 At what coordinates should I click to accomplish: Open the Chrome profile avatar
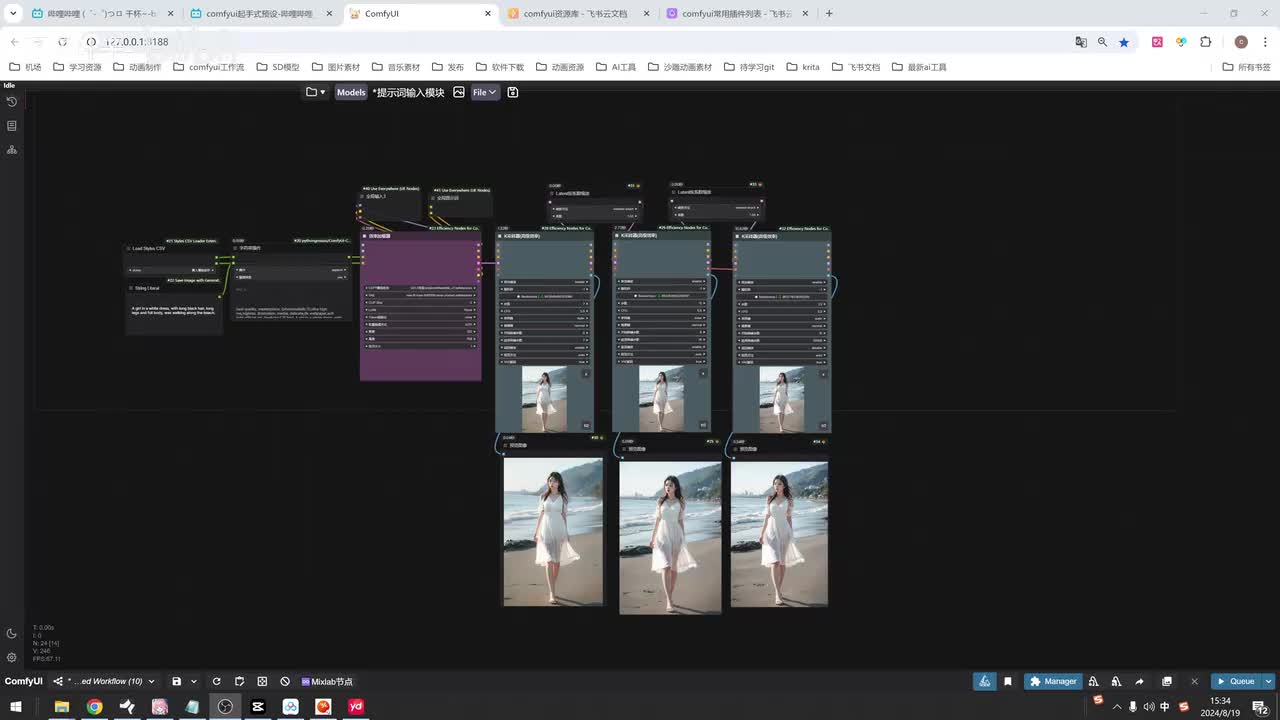[x=1241, y=42]
